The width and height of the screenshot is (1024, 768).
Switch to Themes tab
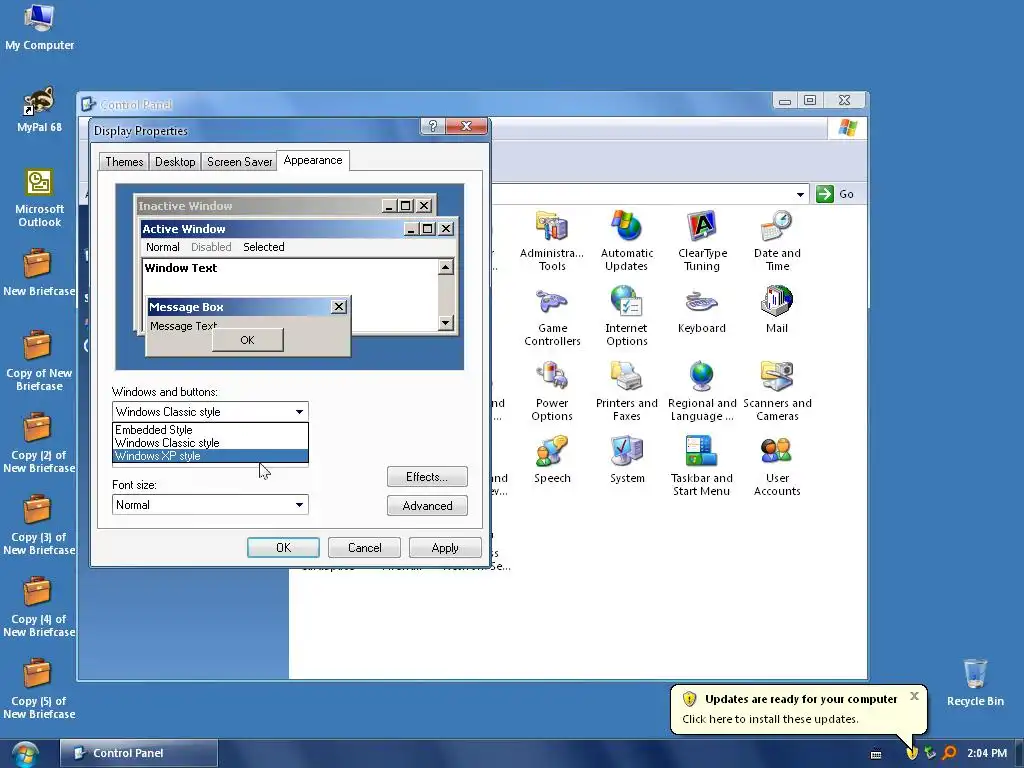click(124, 161)
